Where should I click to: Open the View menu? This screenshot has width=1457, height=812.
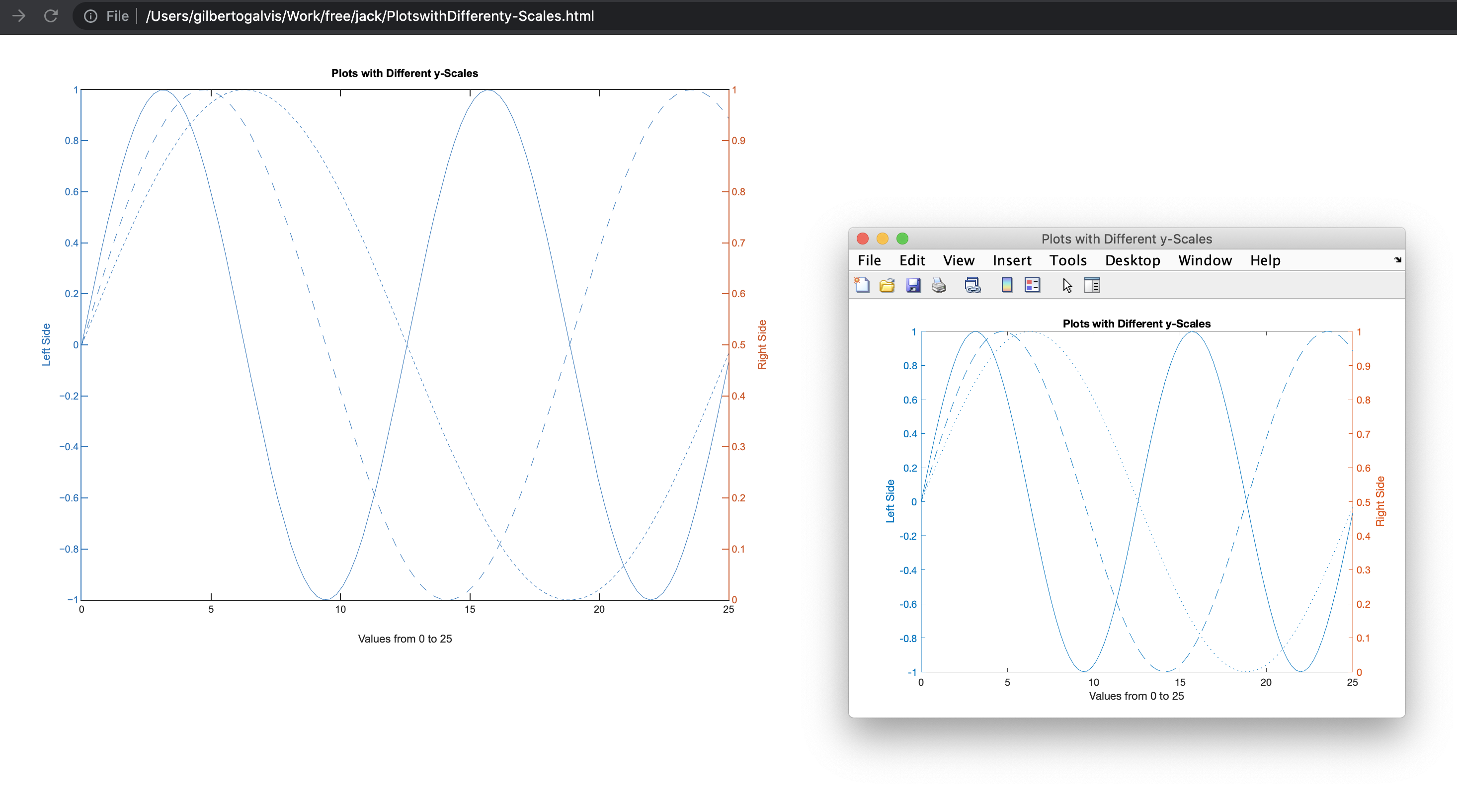959,260
